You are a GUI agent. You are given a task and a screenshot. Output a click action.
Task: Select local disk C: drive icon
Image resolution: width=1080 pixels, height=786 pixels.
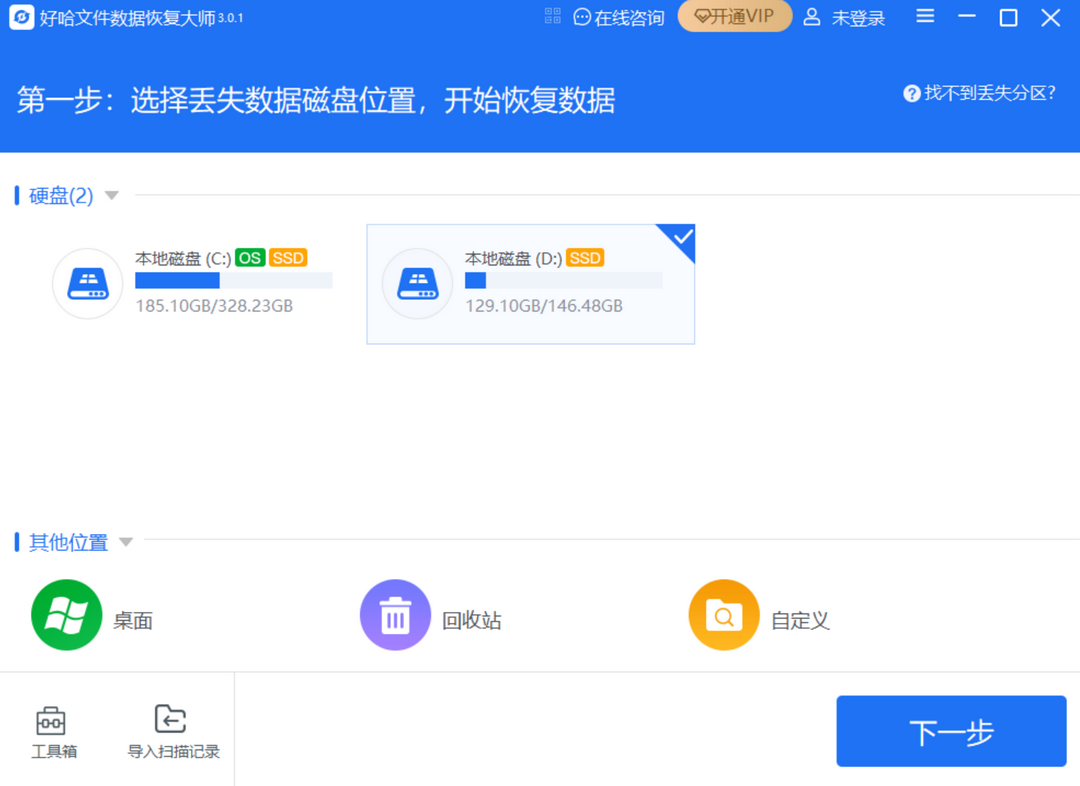click(x=88, y=284)
